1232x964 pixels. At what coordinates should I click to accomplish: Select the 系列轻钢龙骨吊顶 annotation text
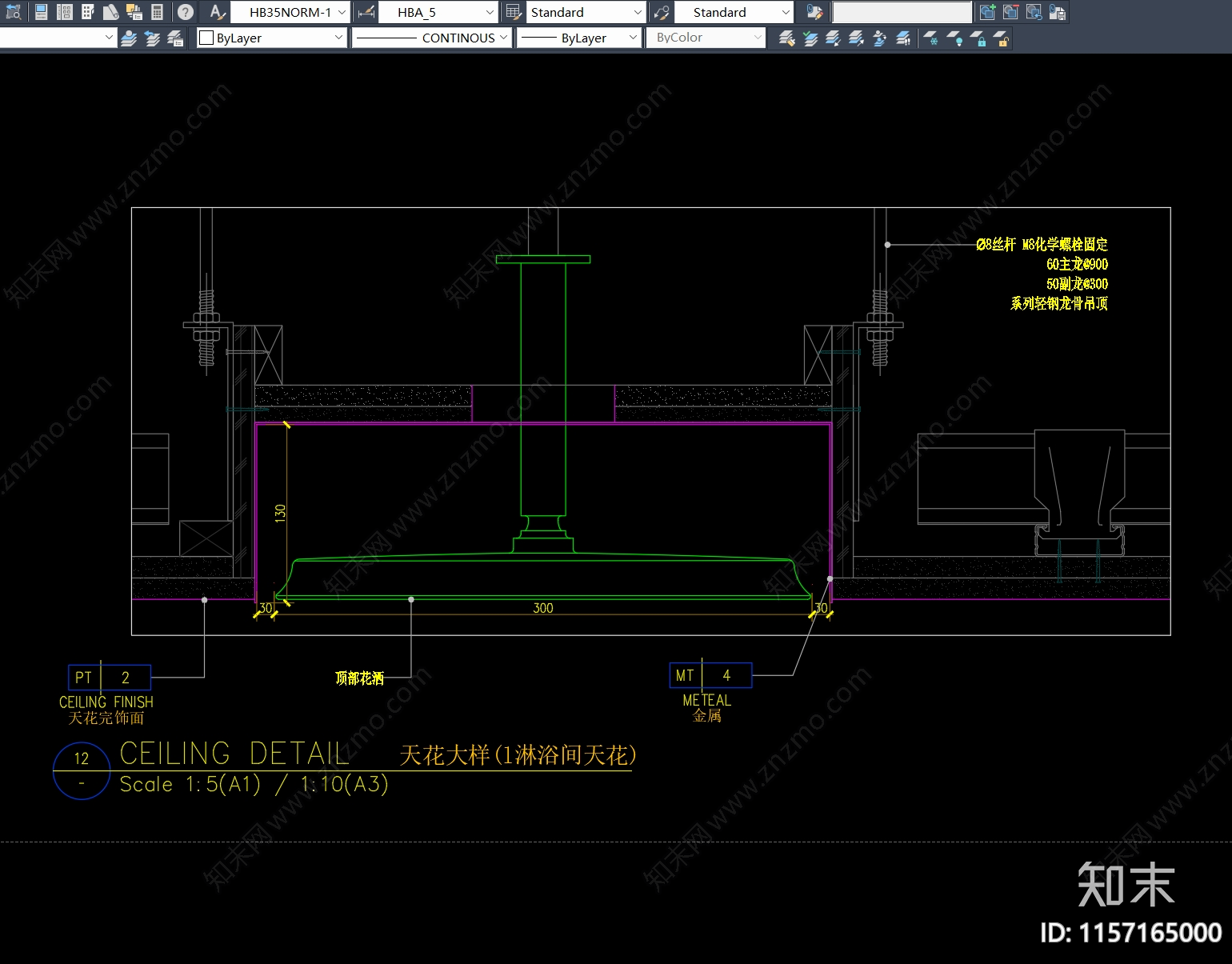[1059, 303]
